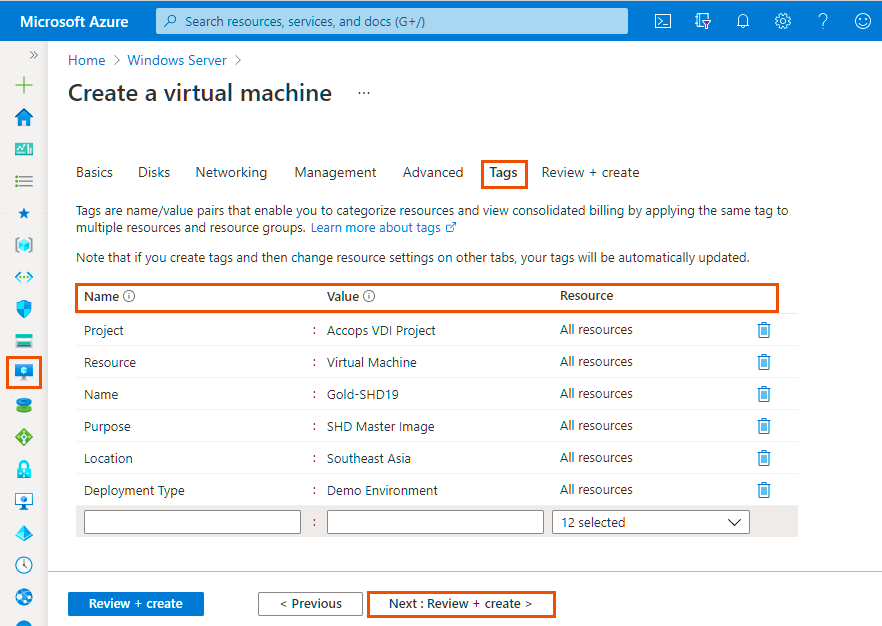Open the blue pyramid icon in the sidebar
The height and width of the screenshot is (626, 882).
[24, 533]
